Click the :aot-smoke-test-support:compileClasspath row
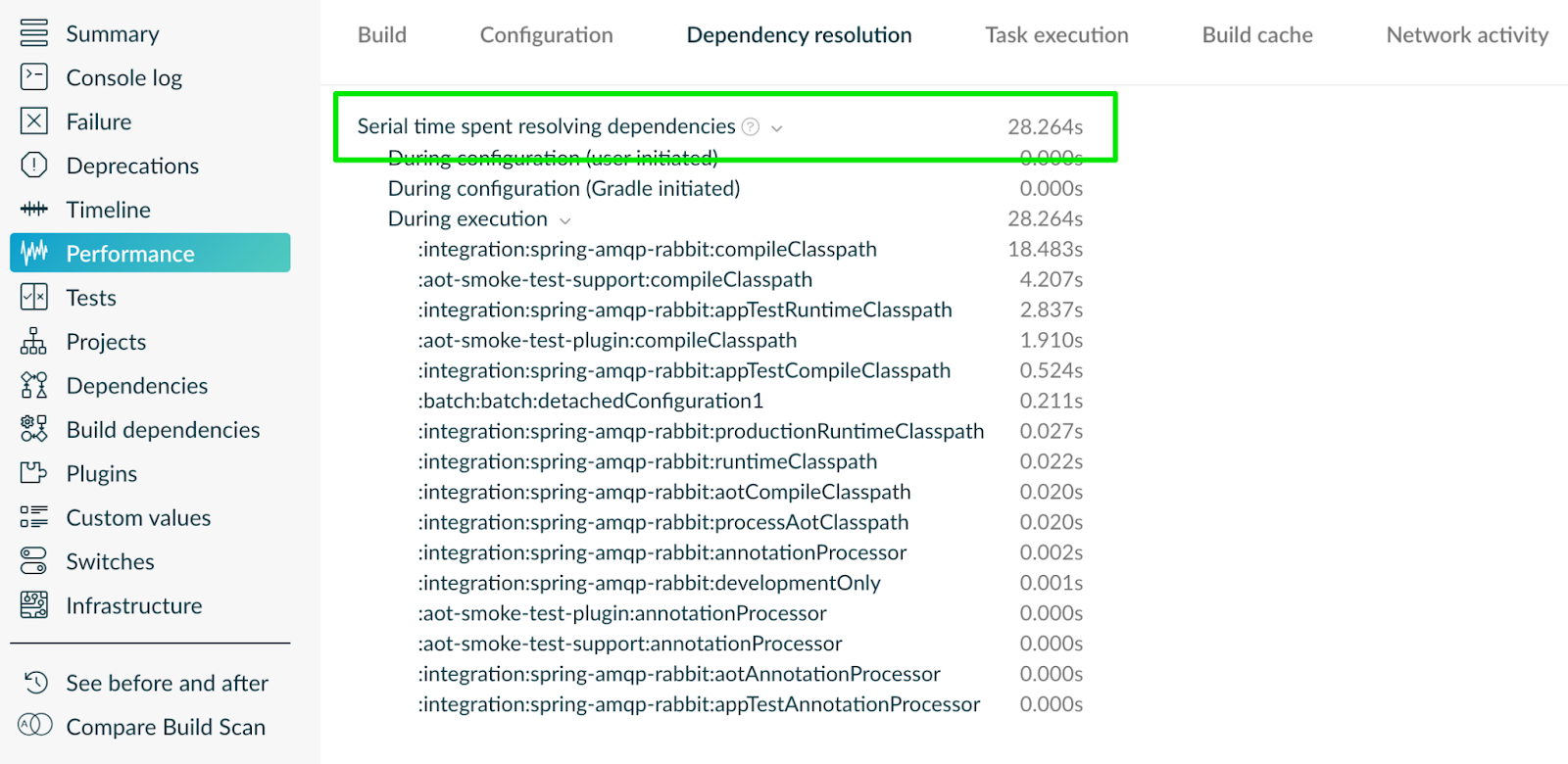This screenshot has width=1568, height=764. click(x=615, y=279)
